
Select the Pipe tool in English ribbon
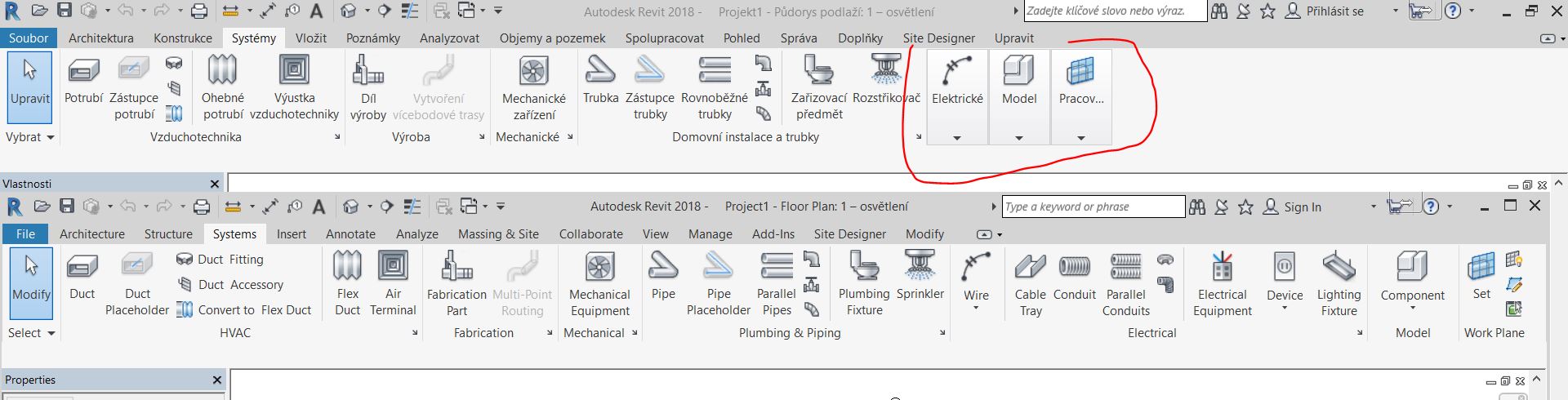(663, 278)
